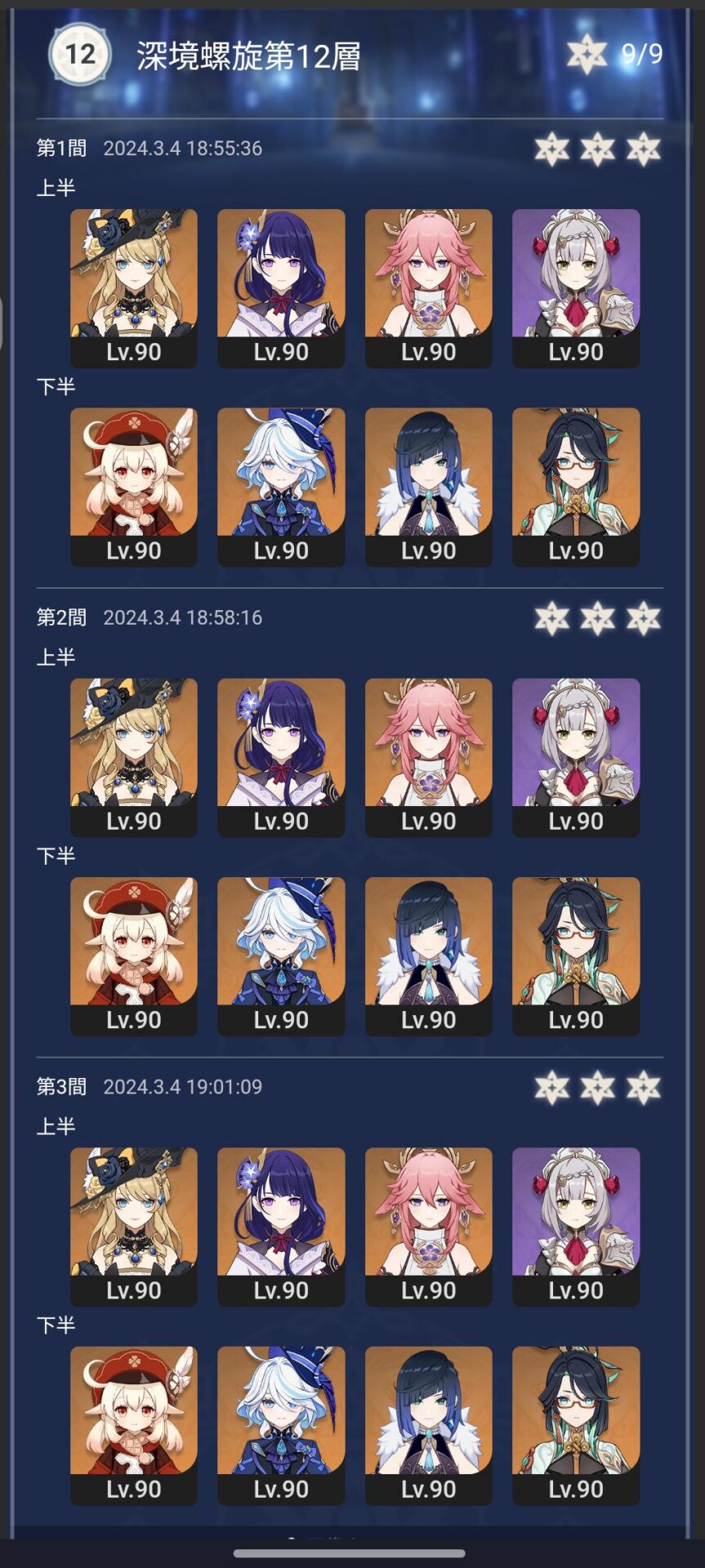This screenshot has height=1568, width=705.
Task: Tap the 第3間 chamber heading
Action: point(61,1086)
